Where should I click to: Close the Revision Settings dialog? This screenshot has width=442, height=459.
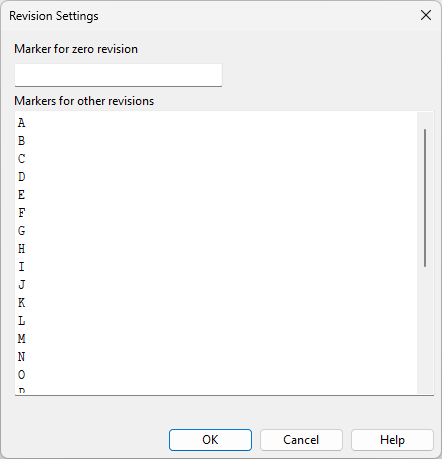tap(426, 15)
